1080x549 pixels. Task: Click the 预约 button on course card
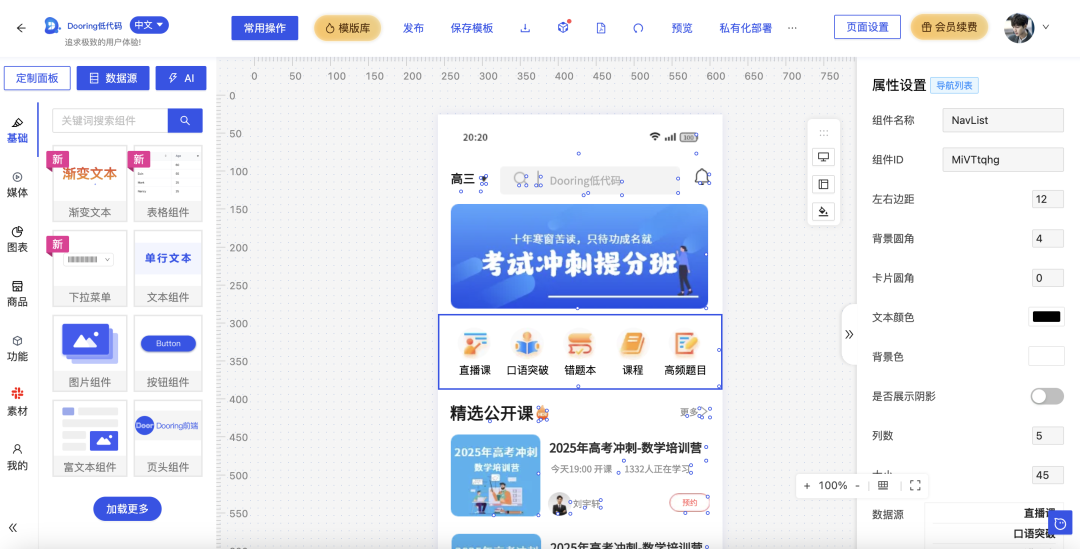pyautogui.click(x=689, y=503)
